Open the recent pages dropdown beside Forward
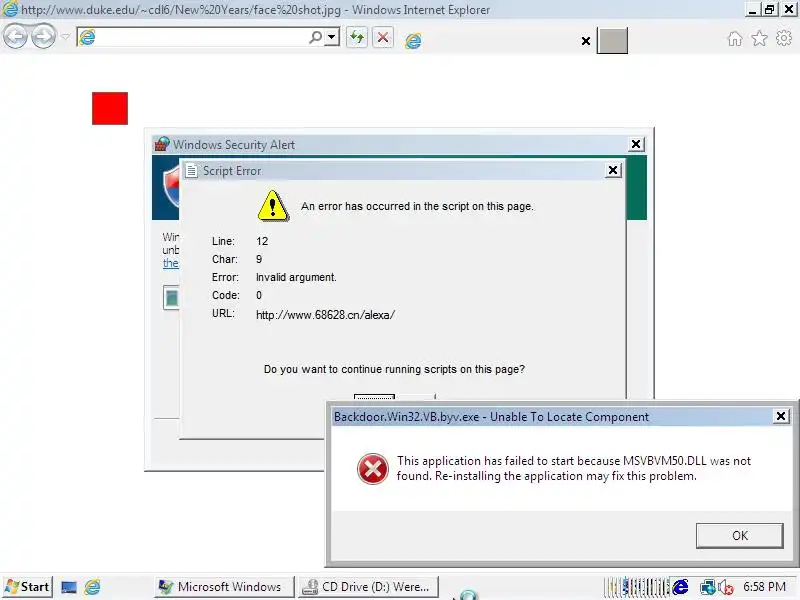Screen dimensions: 800x600 (x=65, y=37)
